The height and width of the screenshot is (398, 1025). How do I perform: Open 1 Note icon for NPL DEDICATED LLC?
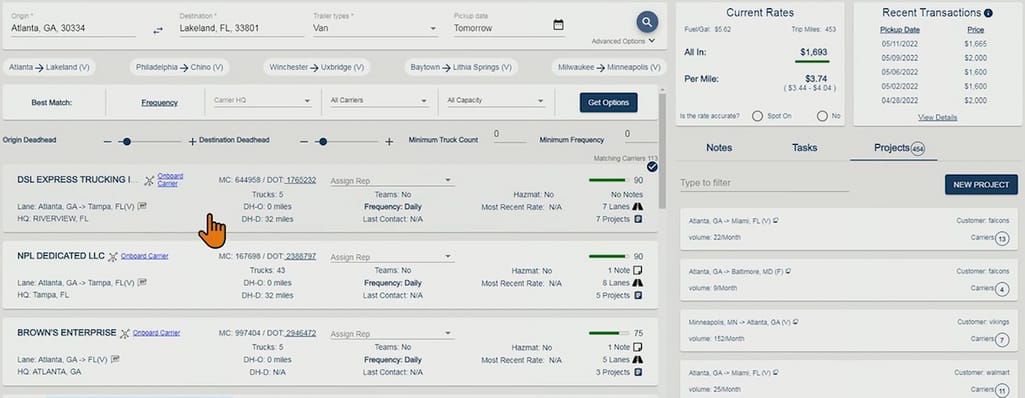pyautogui.click(x=638, y=270)
